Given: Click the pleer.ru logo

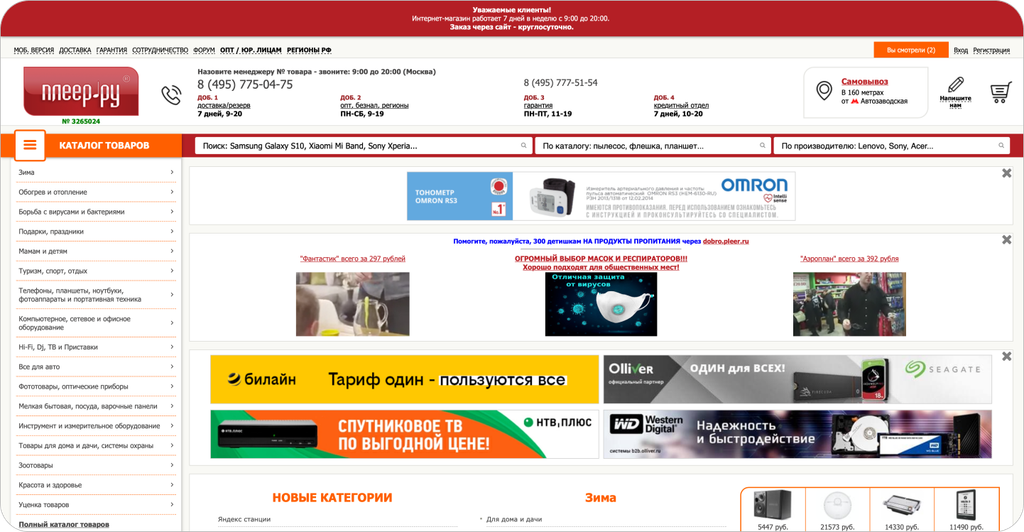Looking at the screenshot, I should (81, 91).
